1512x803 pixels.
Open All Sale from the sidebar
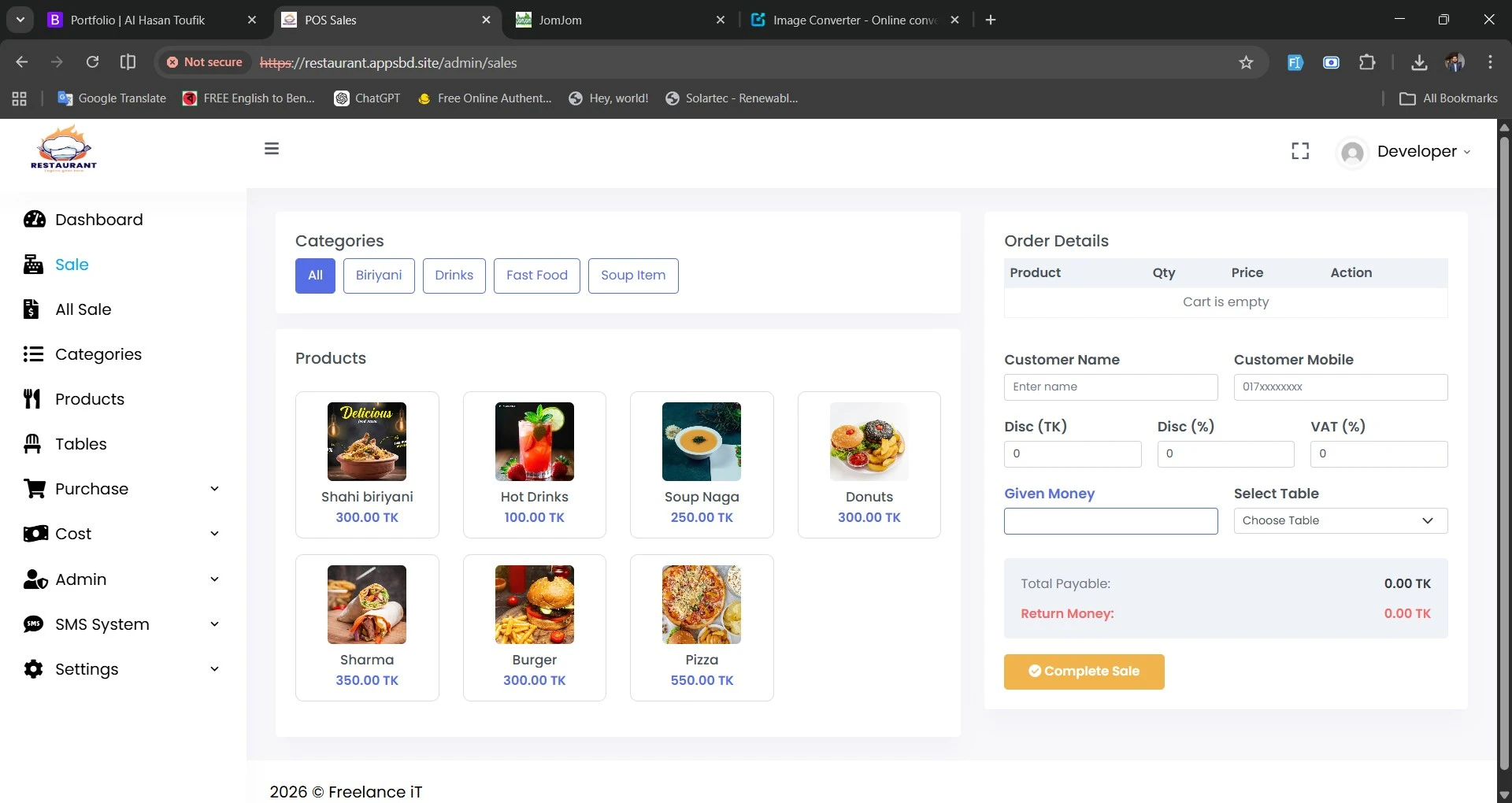83,309
